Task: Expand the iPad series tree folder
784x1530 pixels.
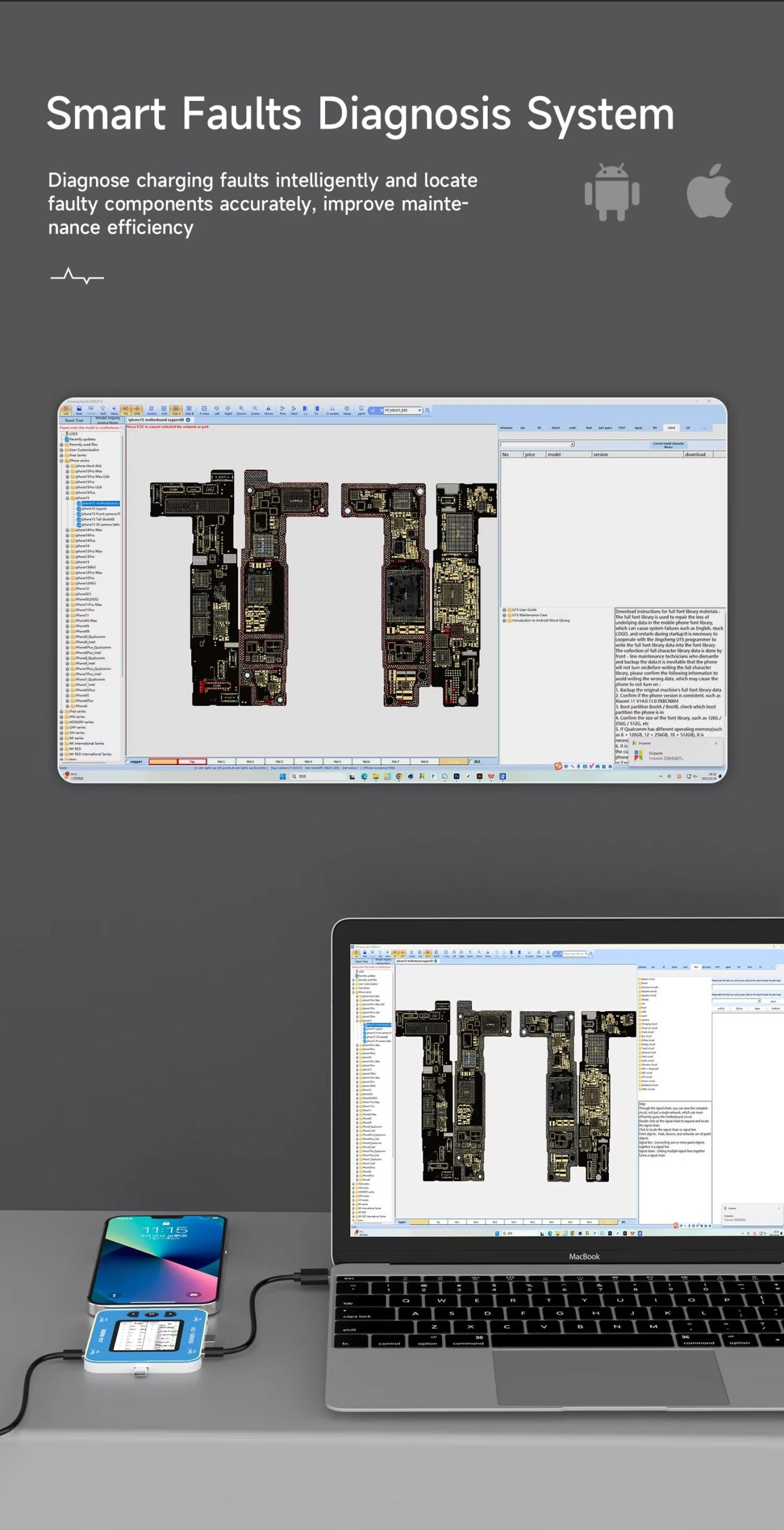Action: 62,712
